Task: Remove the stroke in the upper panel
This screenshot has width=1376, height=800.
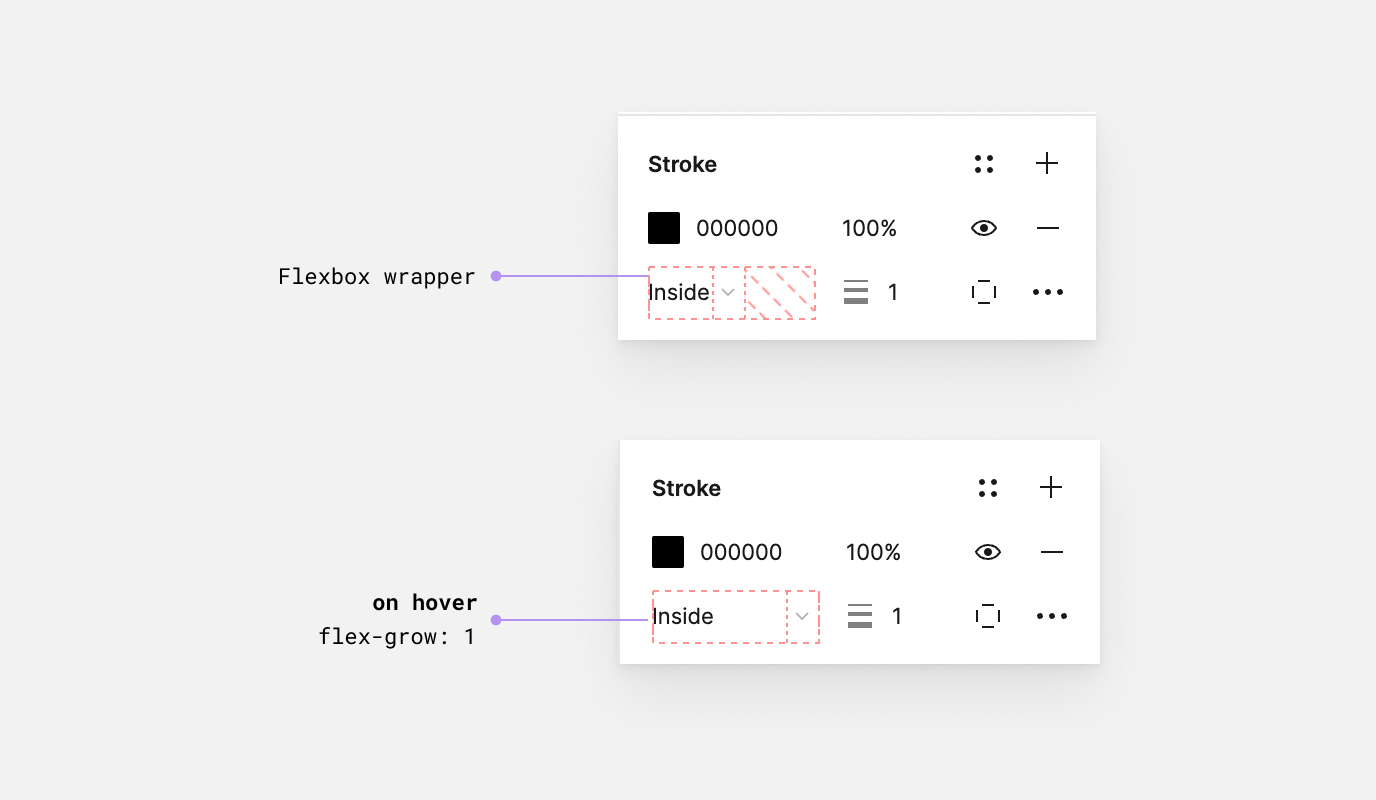Action: (1047, 228)
